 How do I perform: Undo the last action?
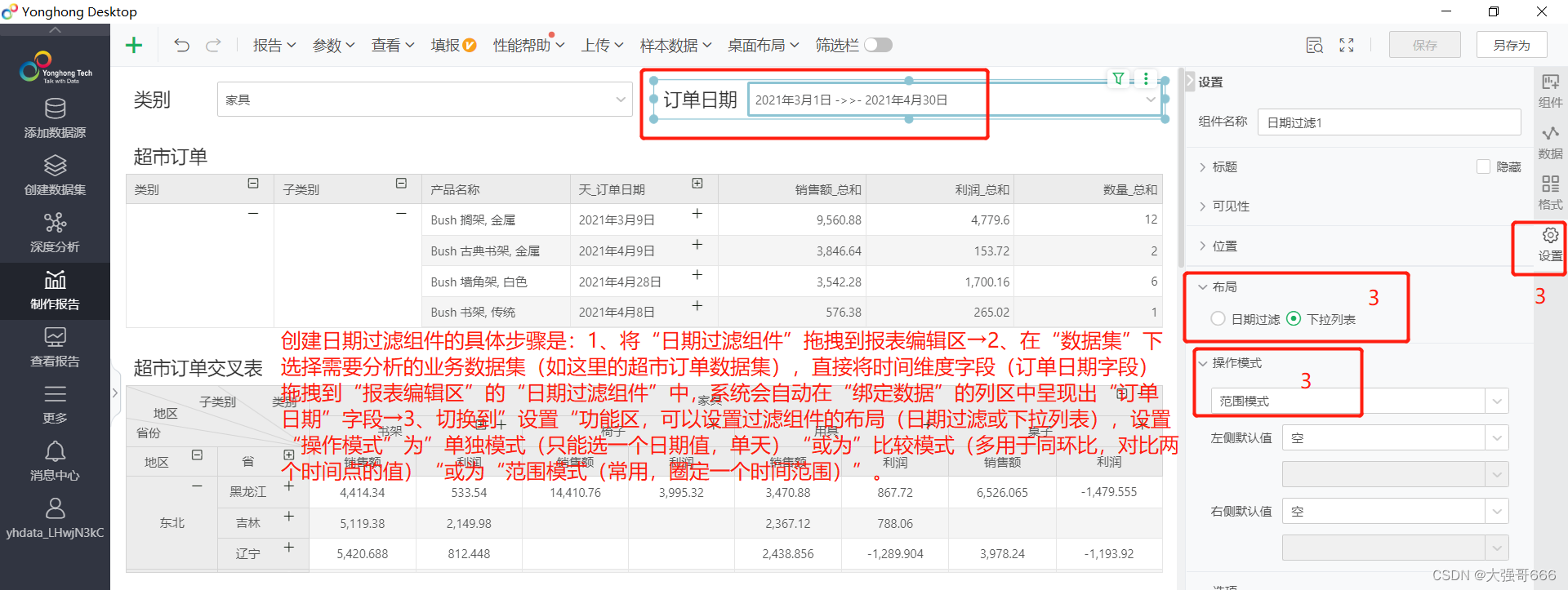pyautogui.click(x=181, y=45)
